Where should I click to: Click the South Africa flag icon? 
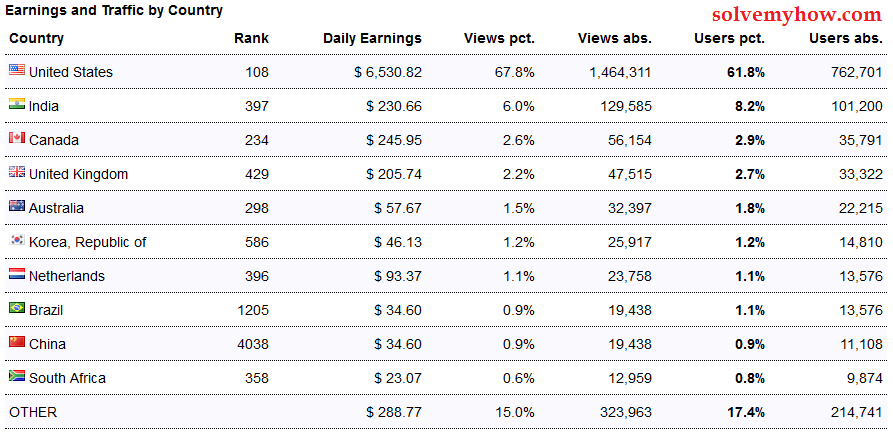coord(17,377)
